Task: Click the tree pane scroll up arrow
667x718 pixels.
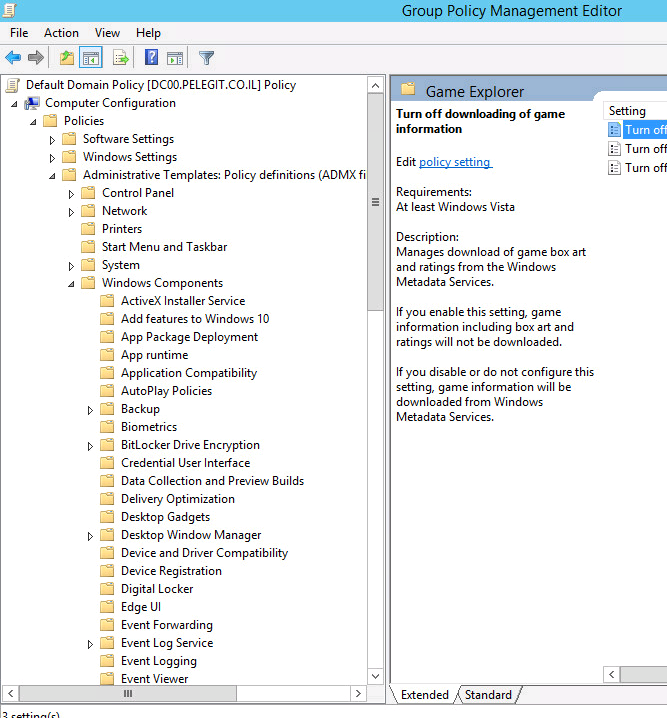Action: coord(375,86)
